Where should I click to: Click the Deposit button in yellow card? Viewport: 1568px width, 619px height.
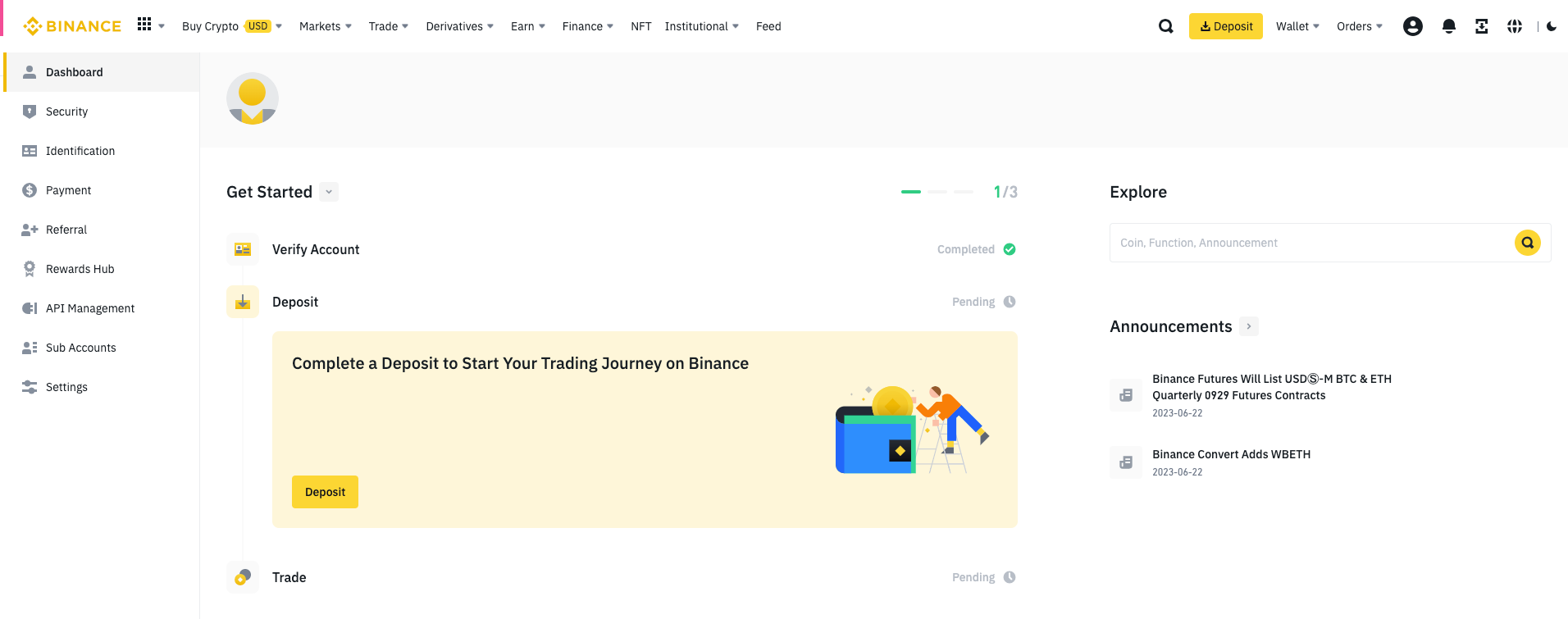325,492
